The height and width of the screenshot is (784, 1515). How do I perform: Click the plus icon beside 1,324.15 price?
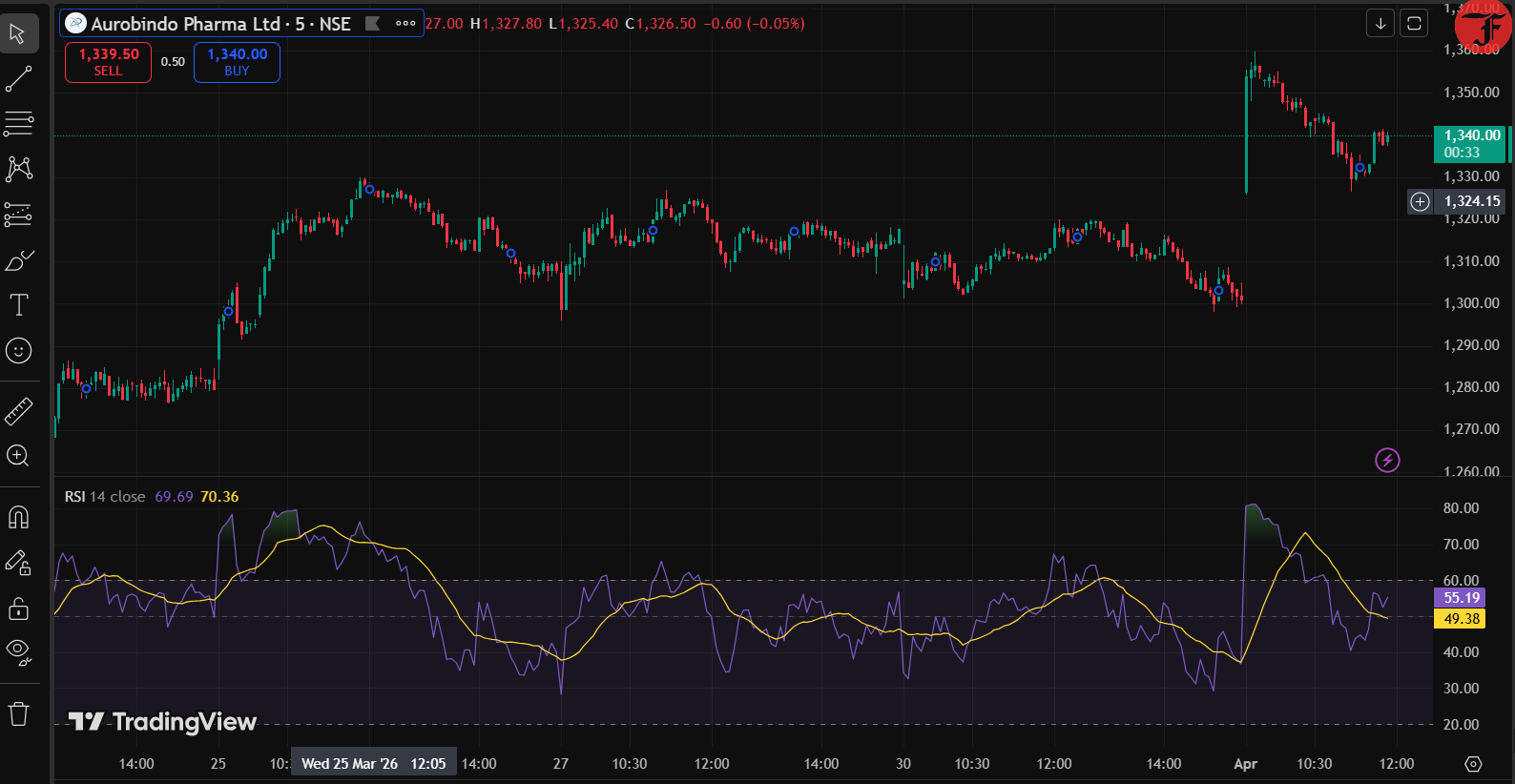1421,201
